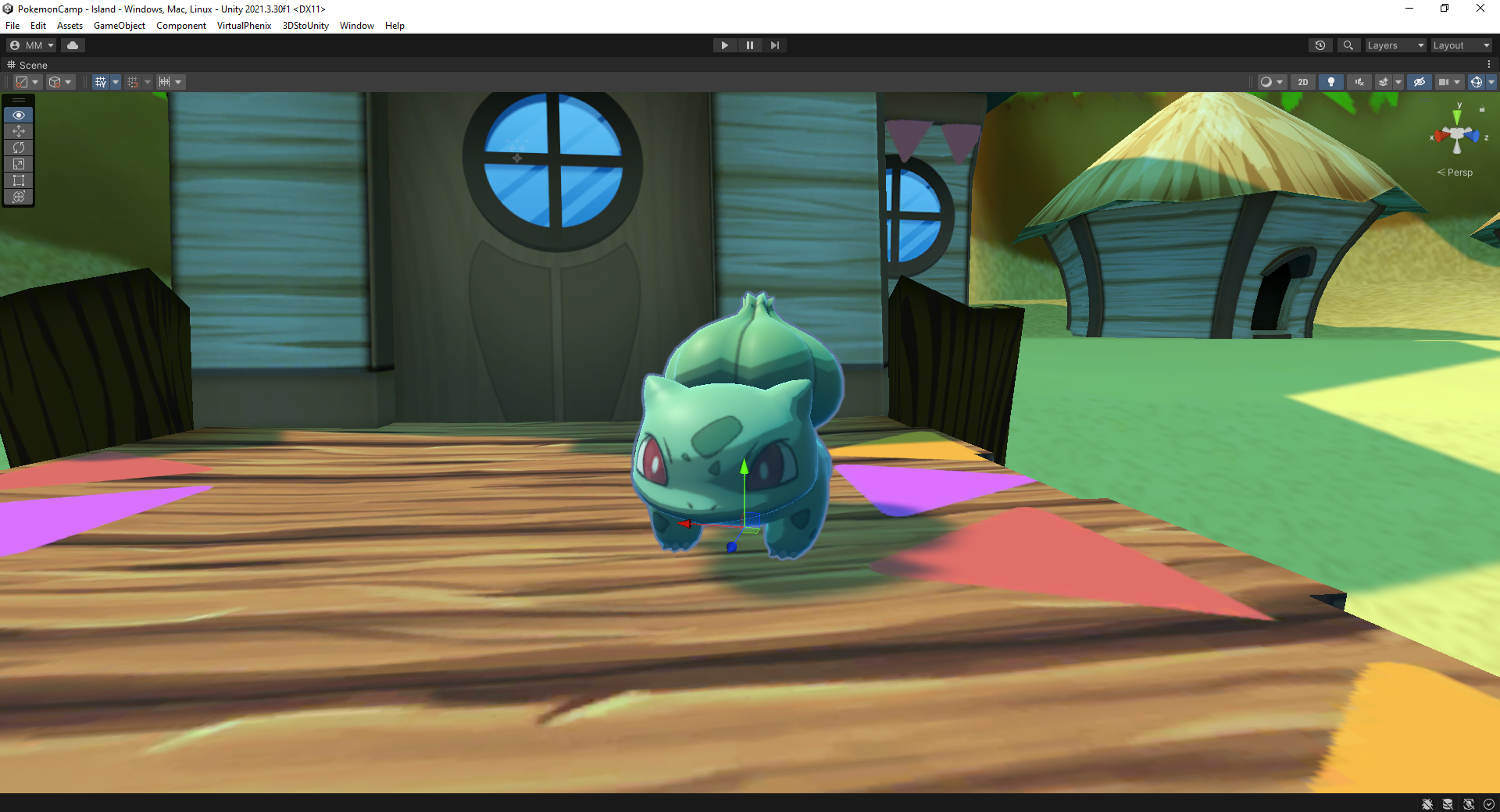Pause the game
Screen dimensions: 1500x812
pyautogui.click(x=750, y=45)
